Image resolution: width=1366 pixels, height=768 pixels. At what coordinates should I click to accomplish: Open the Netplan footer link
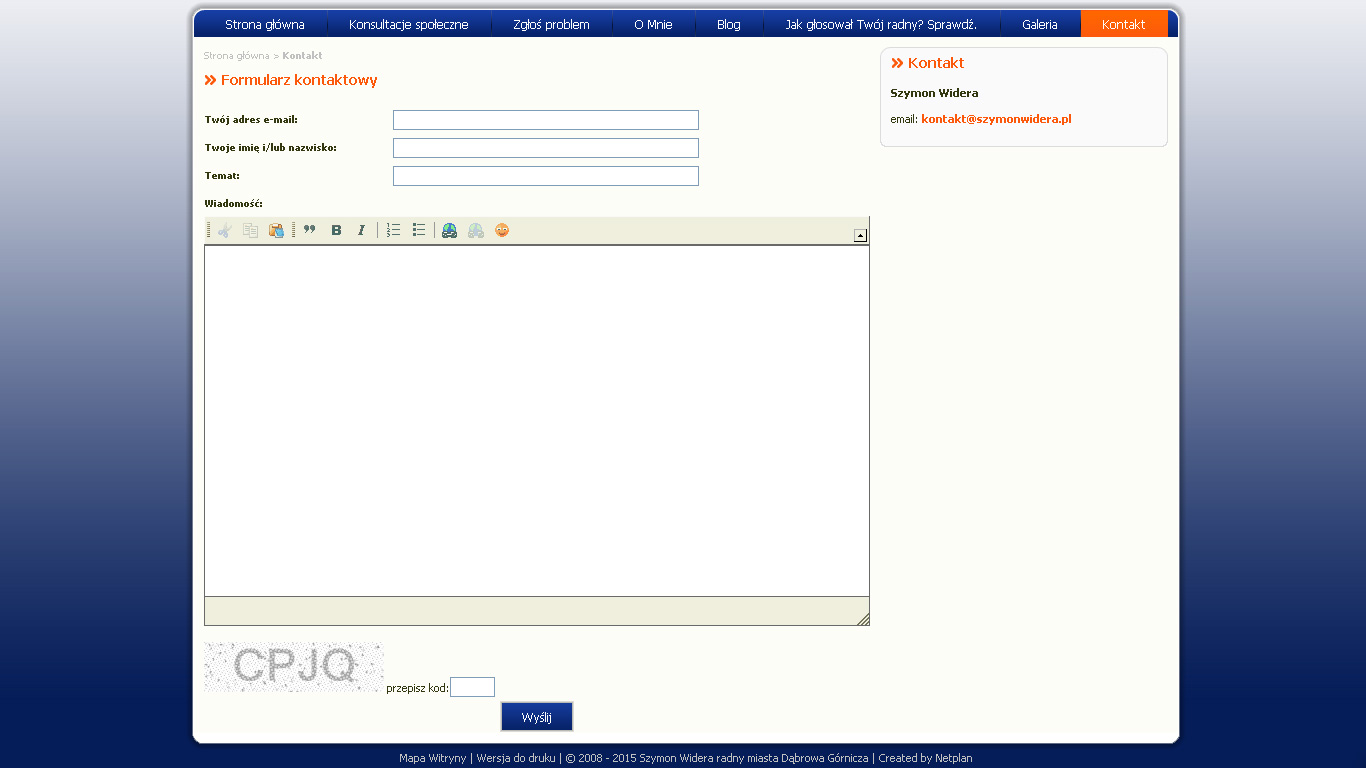(x=954, y=758)
